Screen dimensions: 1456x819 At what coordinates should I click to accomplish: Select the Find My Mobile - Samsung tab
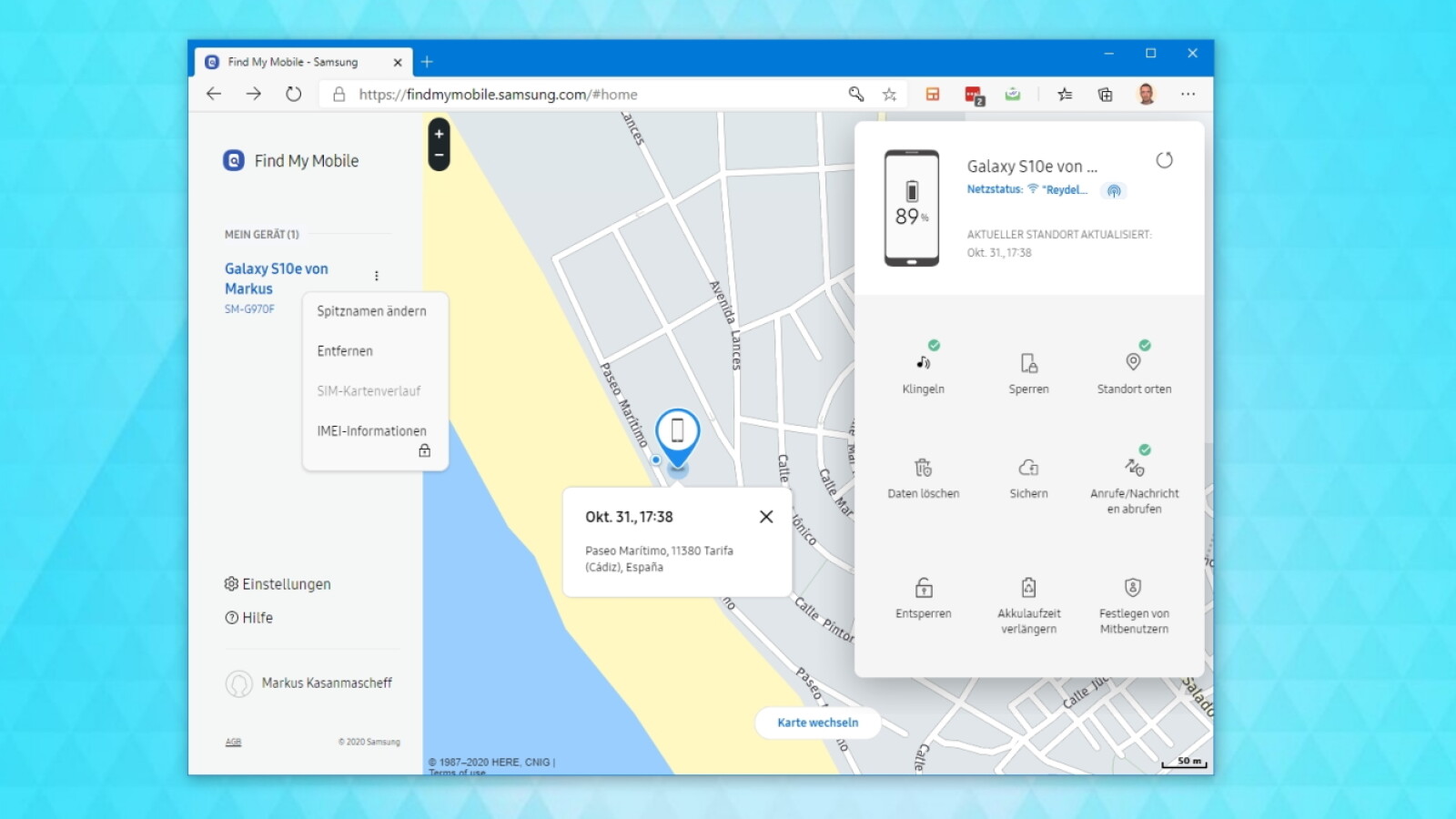coord(303,62)
